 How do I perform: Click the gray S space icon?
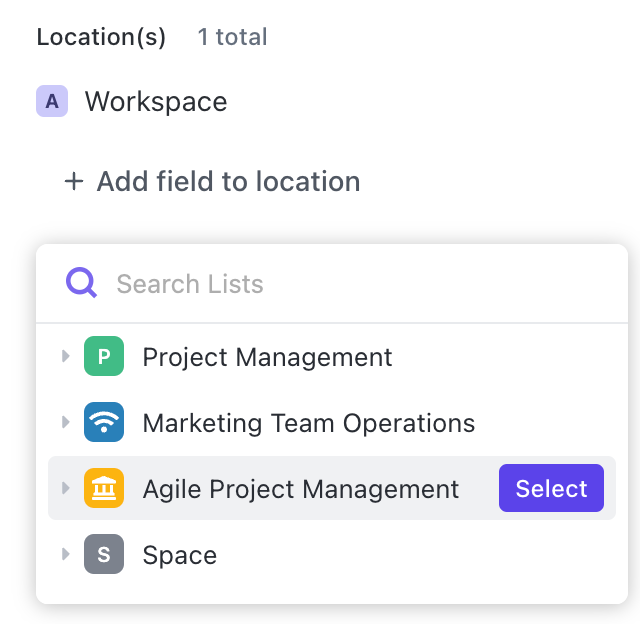pos(104,555)
